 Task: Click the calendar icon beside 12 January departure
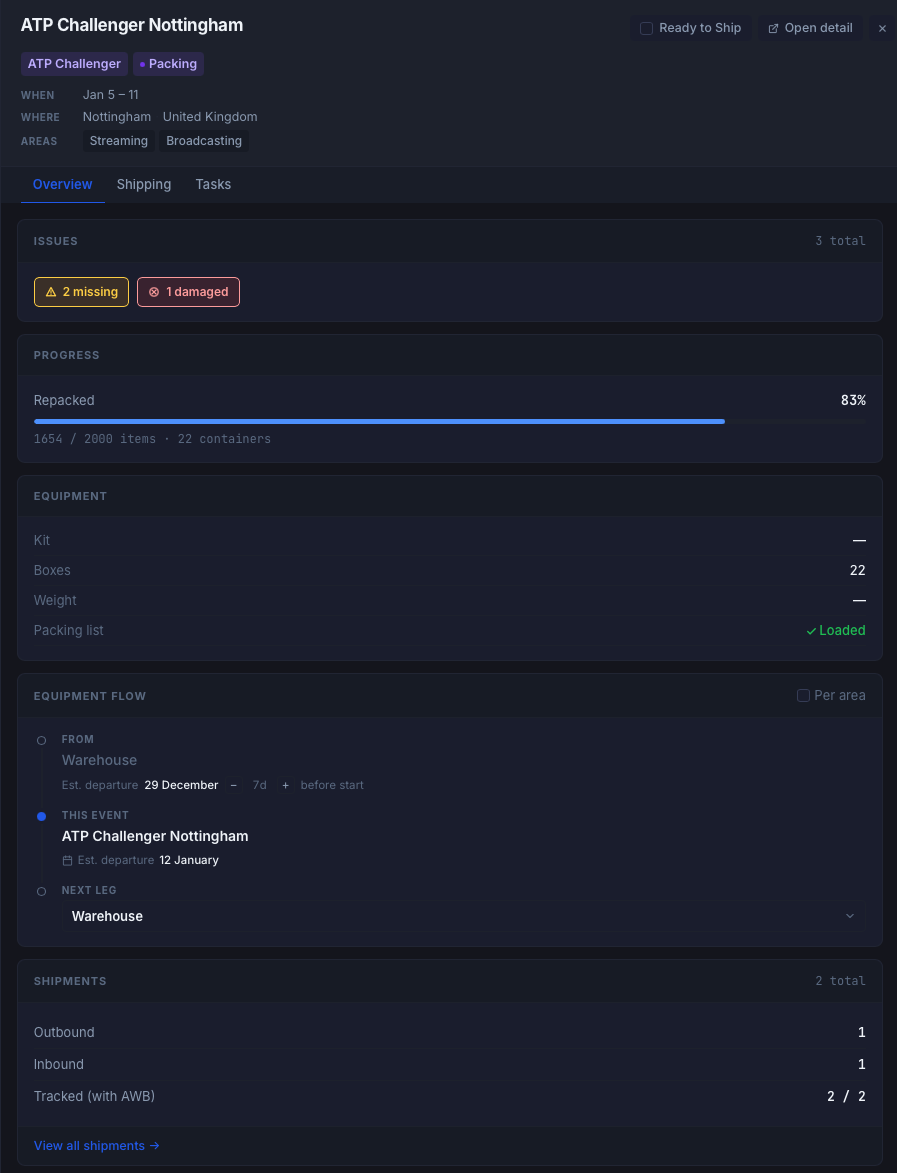point(67,859)
